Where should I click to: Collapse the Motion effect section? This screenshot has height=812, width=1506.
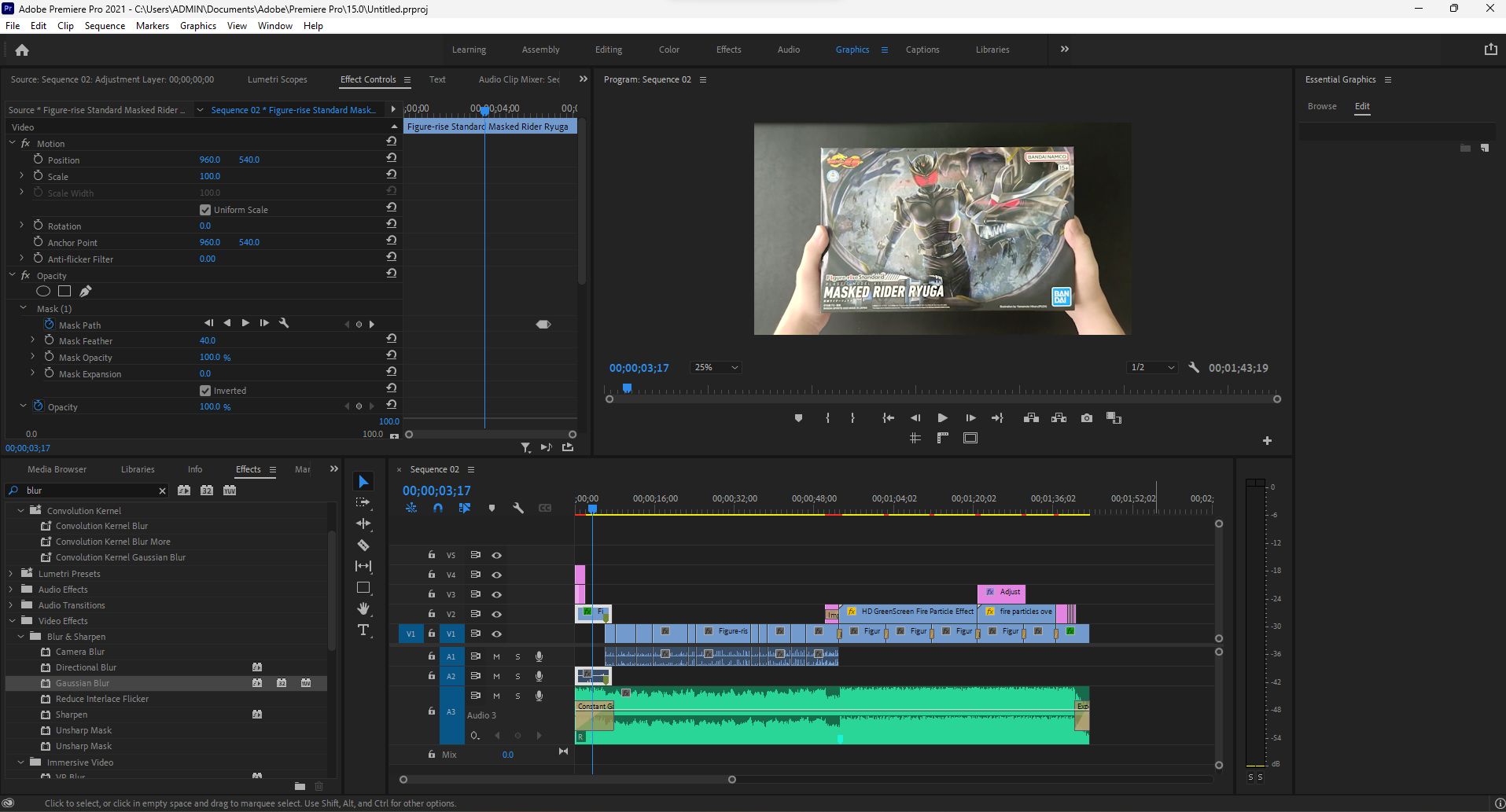pos(13,143)
